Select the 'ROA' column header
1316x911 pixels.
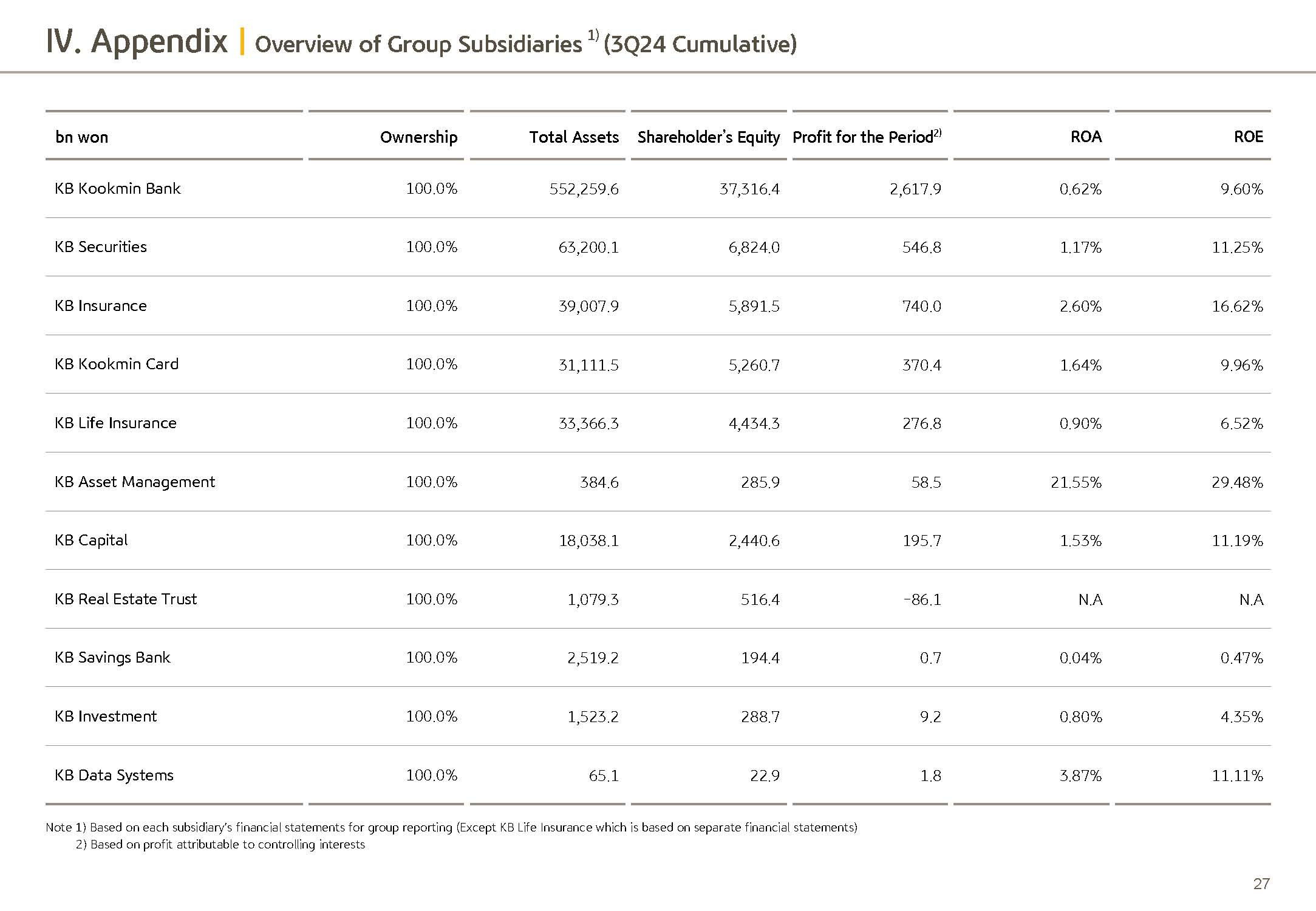point(1086,137)
